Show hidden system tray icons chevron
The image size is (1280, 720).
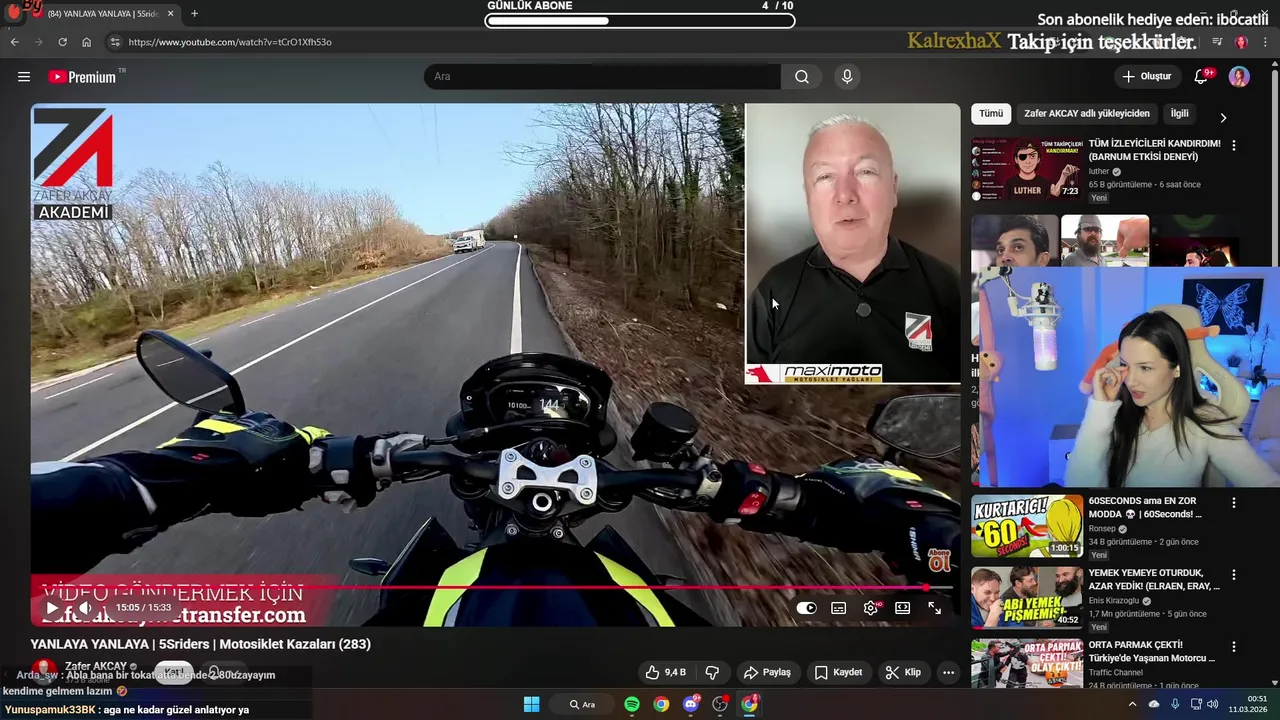pyautogui.click(x=1132, y=704)
